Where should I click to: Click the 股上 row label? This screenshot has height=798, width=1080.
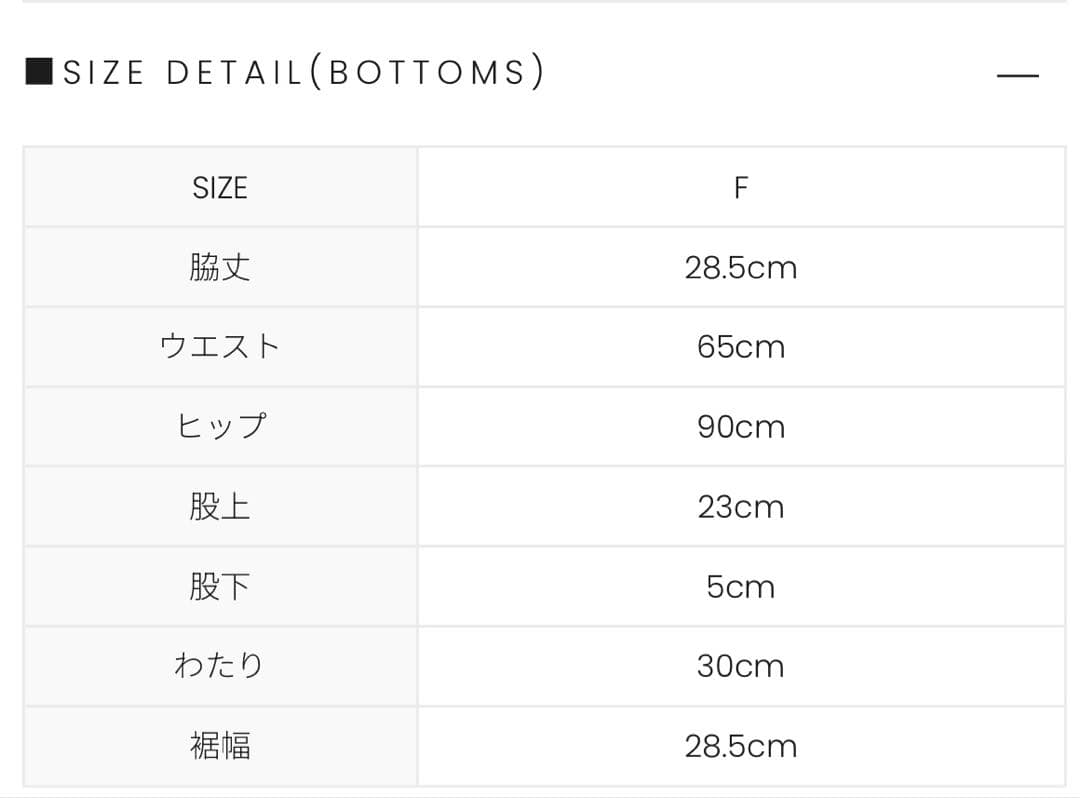pos(220,507)
